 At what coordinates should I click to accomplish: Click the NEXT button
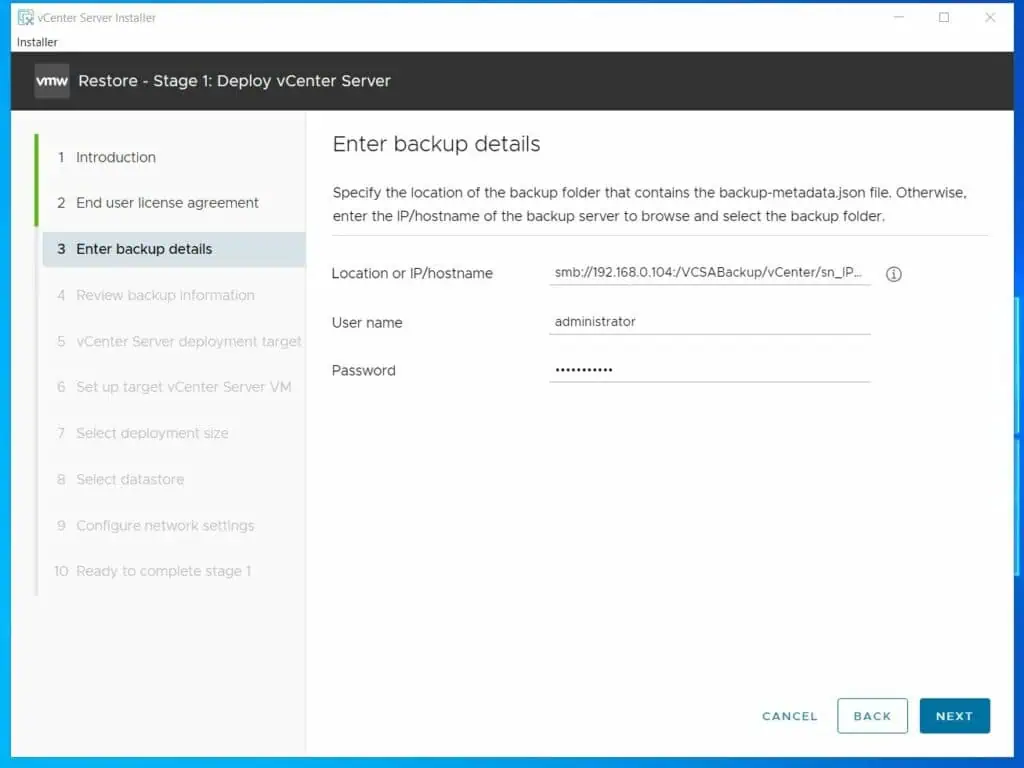[954, 716]
